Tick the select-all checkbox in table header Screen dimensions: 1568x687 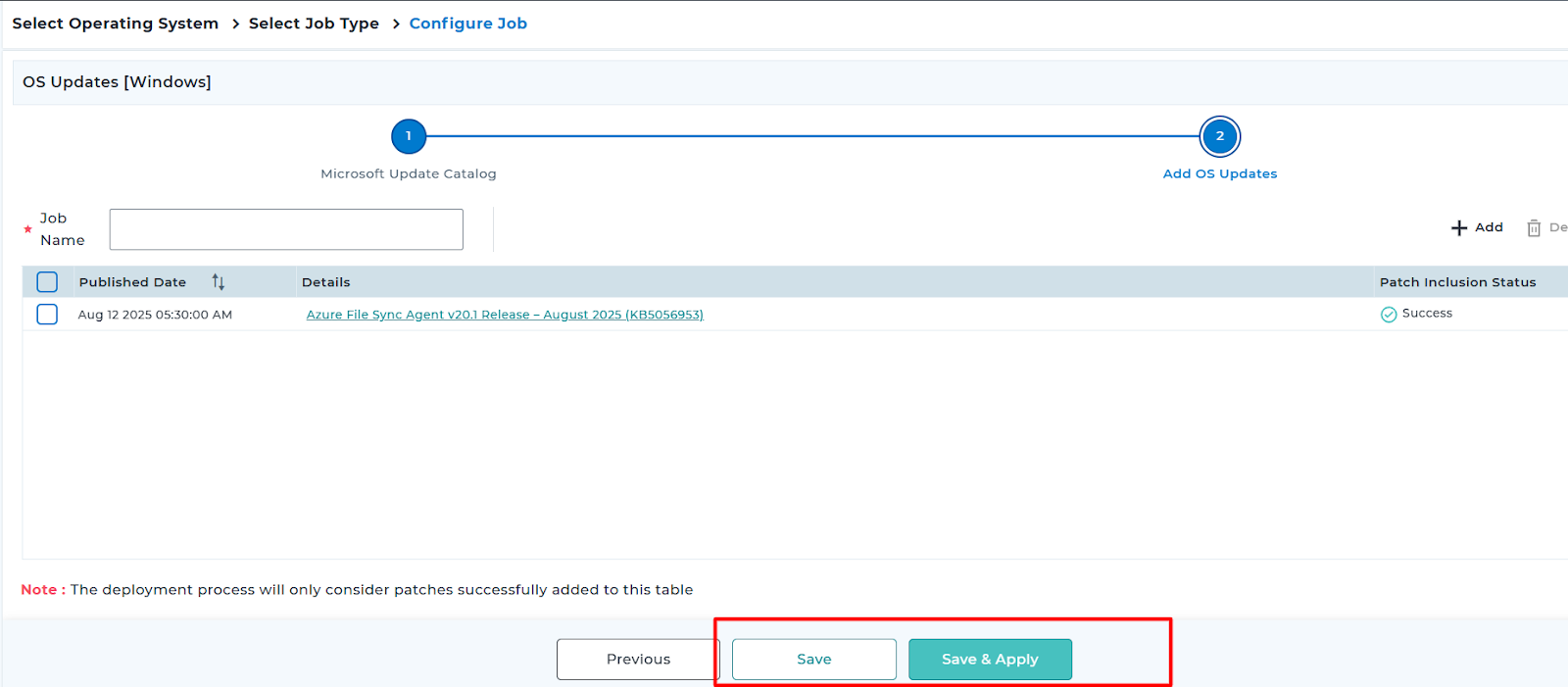coord(47,282)
